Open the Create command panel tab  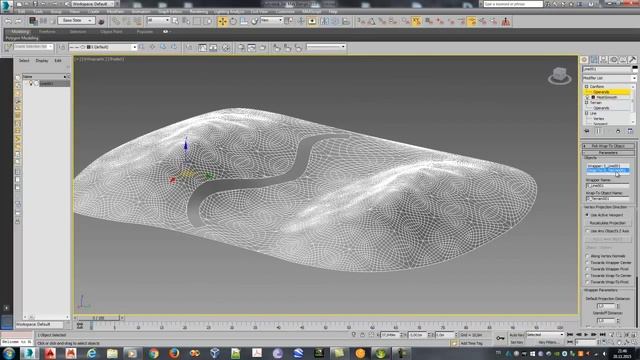pos(584,60)
